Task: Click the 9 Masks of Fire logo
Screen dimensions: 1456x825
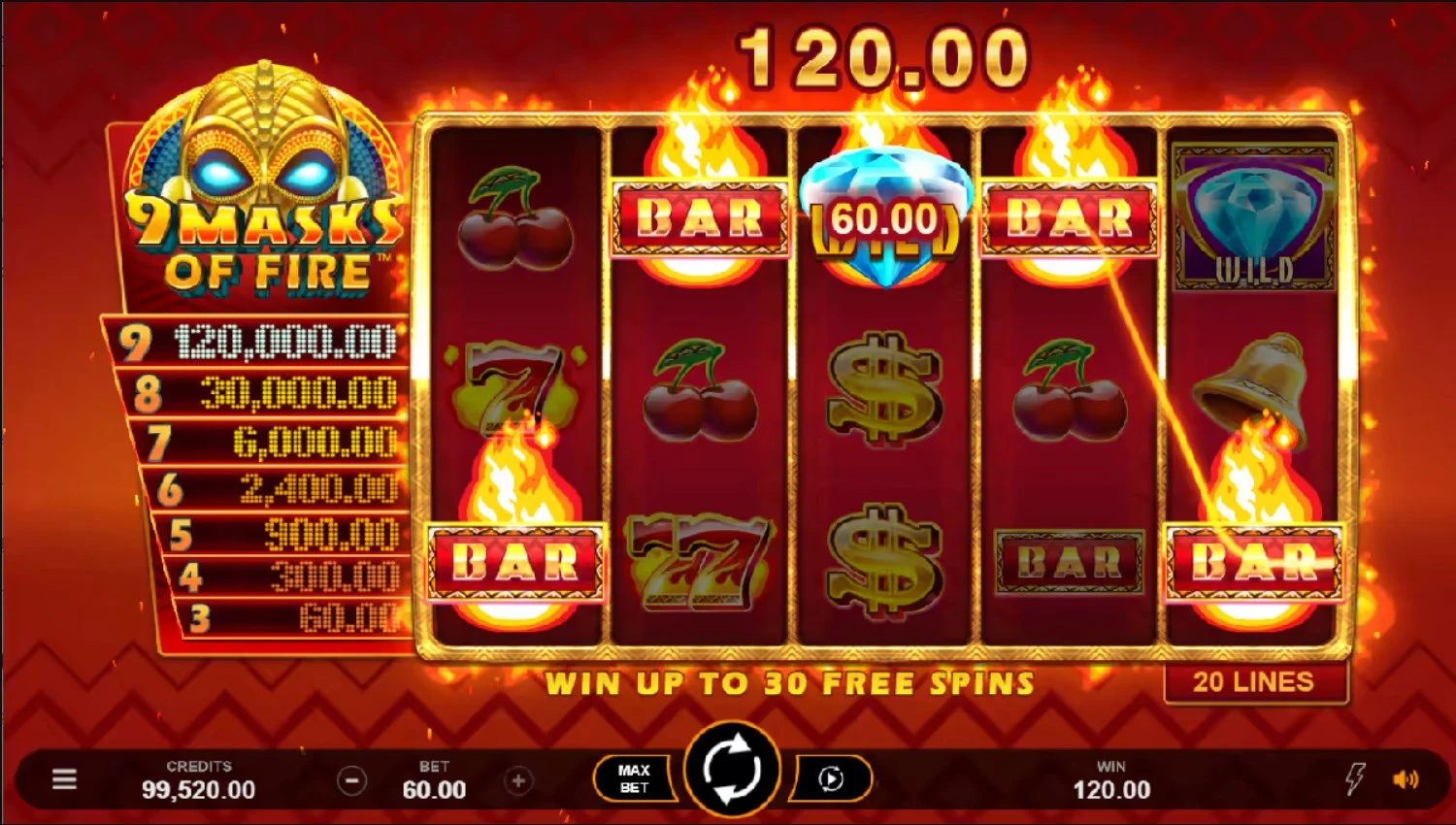Action: pyautogui.click(x=264, y=184)
